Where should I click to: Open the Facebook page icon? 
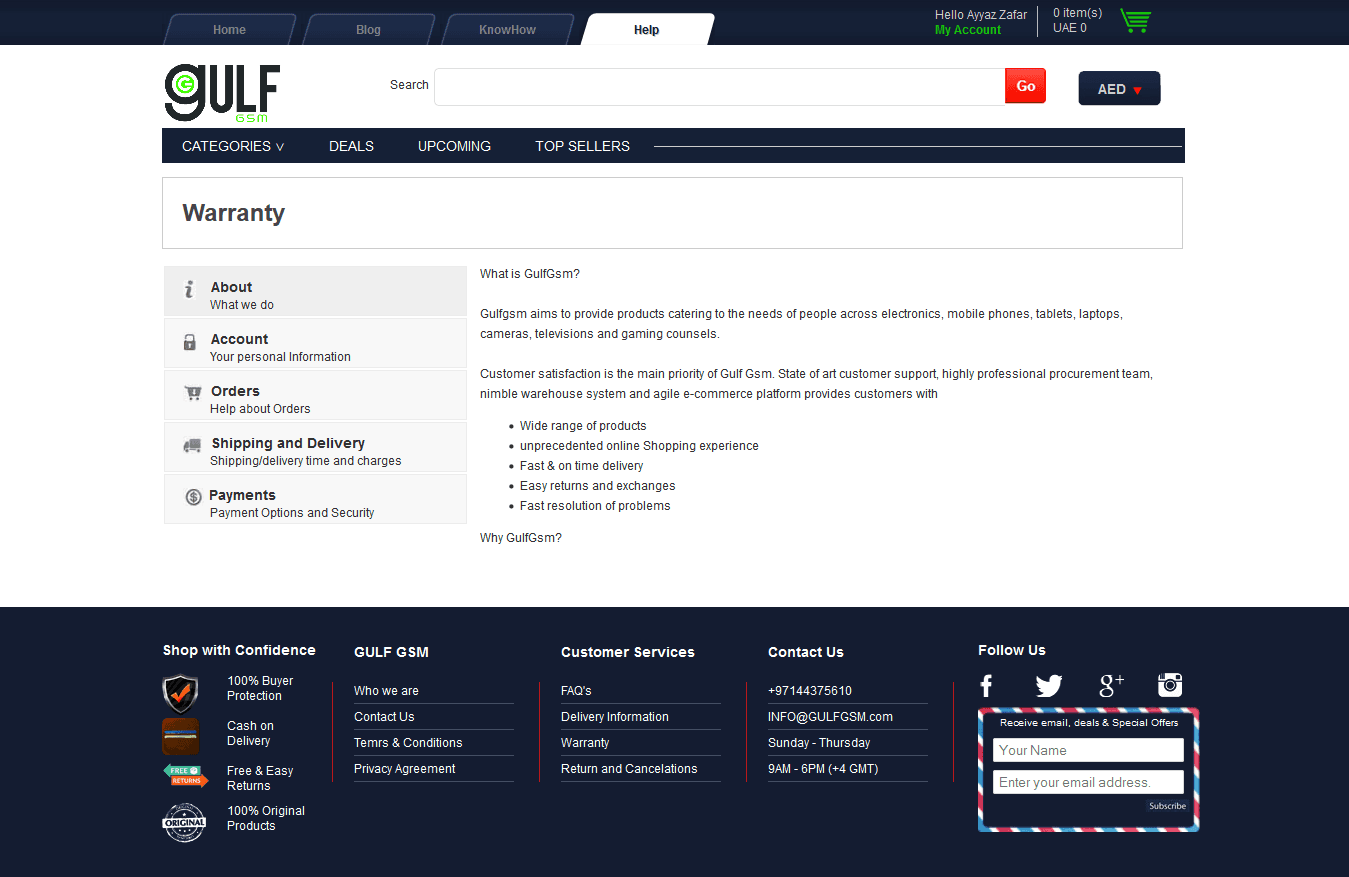pyautogui.click(x=986, y=685)
